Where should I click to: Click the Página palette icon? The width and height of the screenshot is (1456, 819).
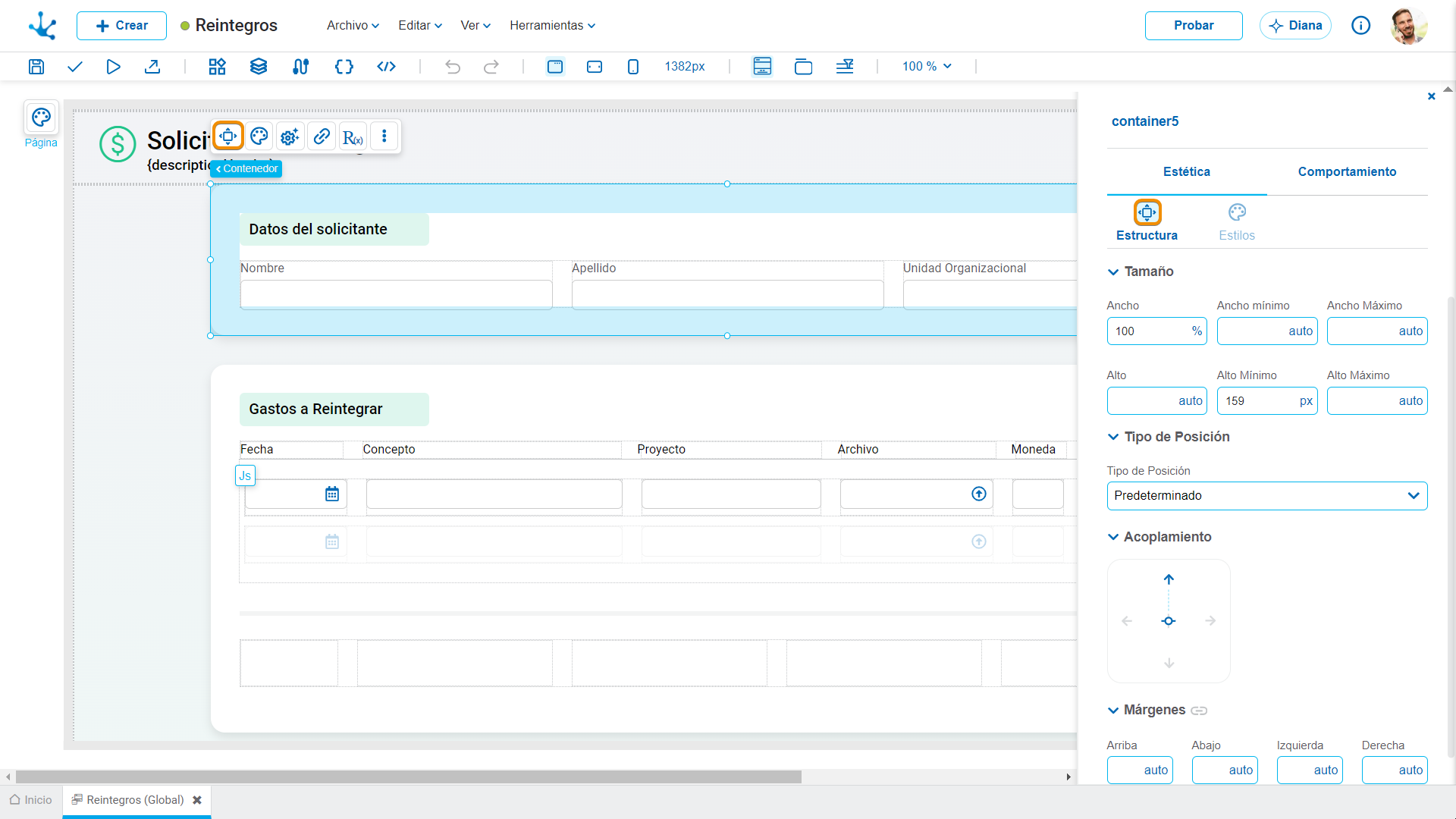click(41, 118)
